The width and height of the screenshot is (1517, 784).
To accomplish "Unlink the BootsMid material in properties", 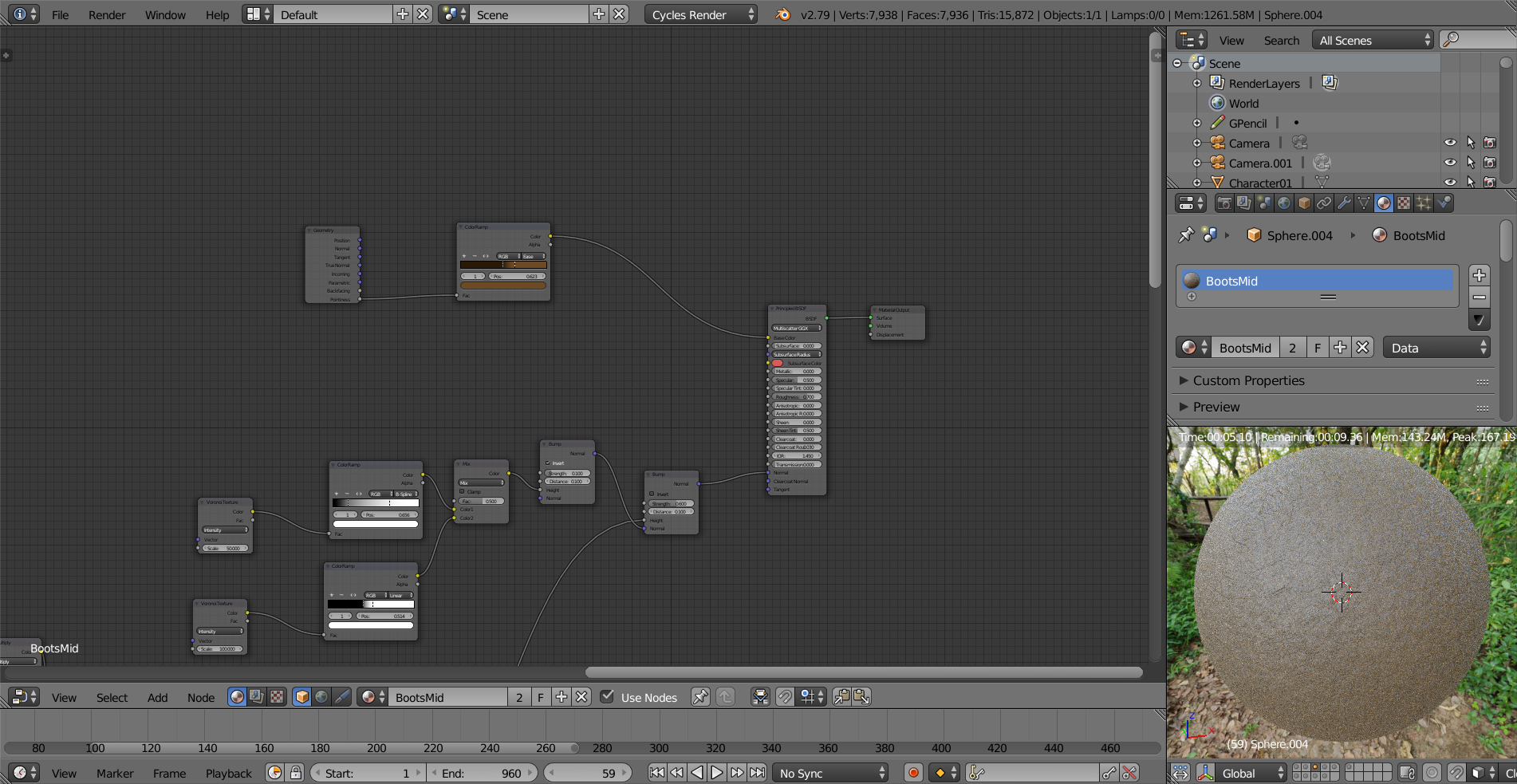I will (1362, 348).
